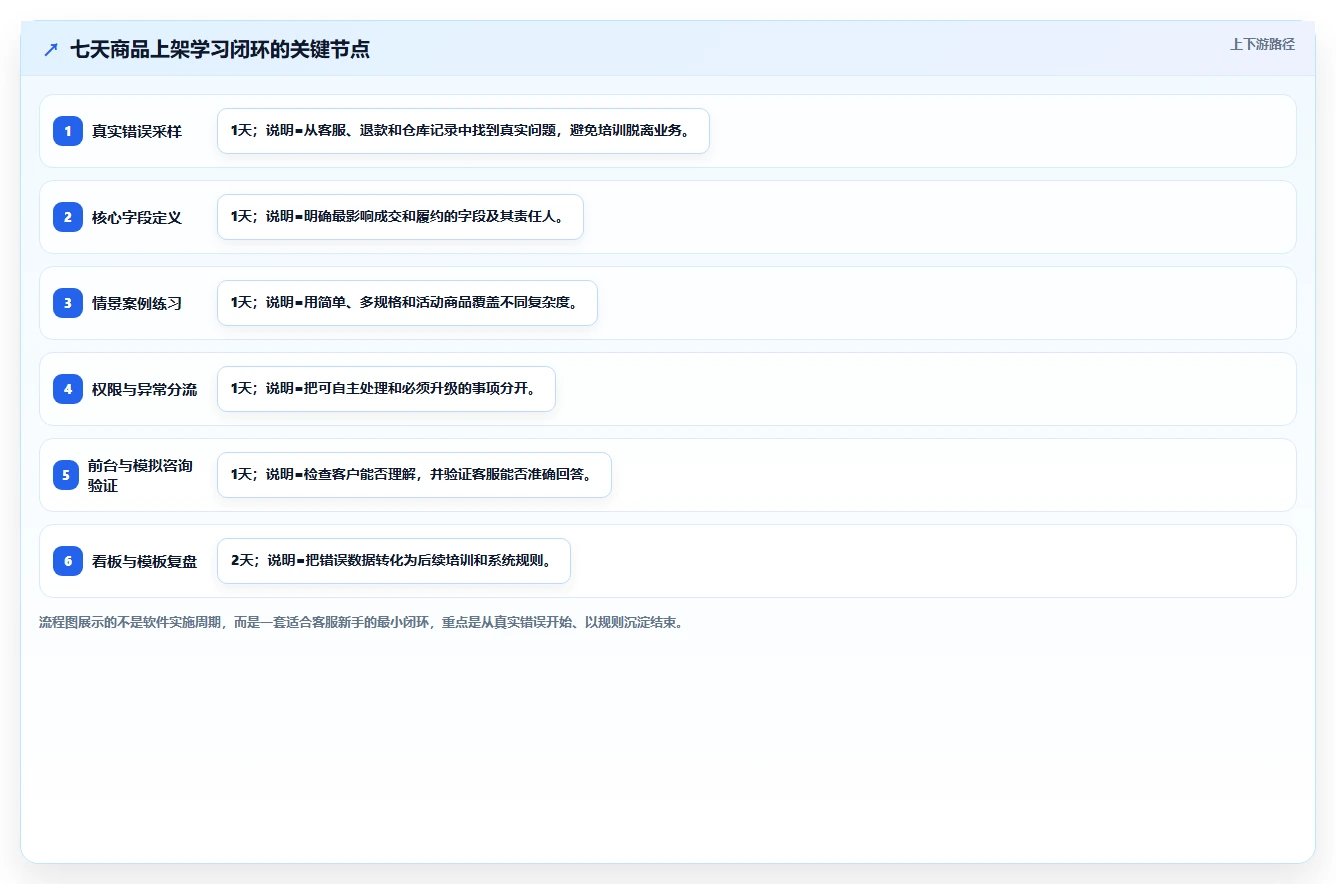Select the 核心字段定义 step label

pyautogui.click(x=137, y=217)
